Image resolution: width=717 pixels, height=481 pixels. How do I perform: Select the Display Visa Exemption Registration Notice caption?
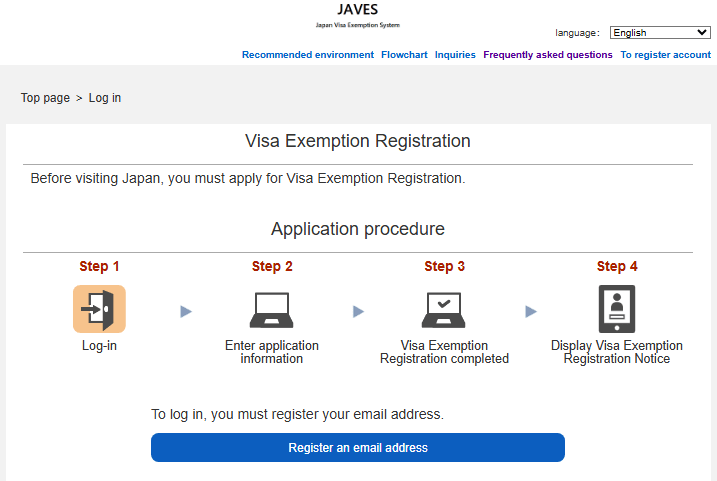616,352
